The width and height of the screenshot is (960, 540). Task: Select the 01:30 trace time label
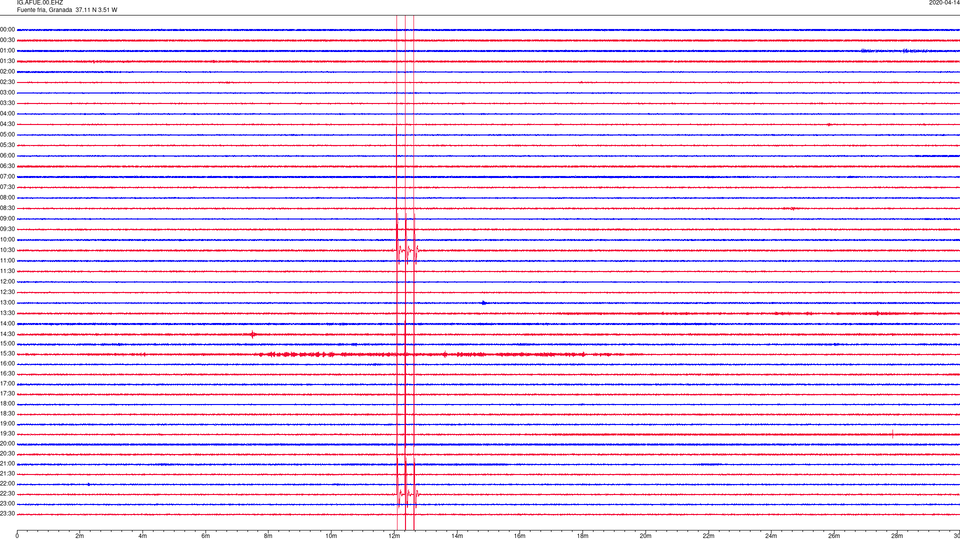tap(7, 61)
